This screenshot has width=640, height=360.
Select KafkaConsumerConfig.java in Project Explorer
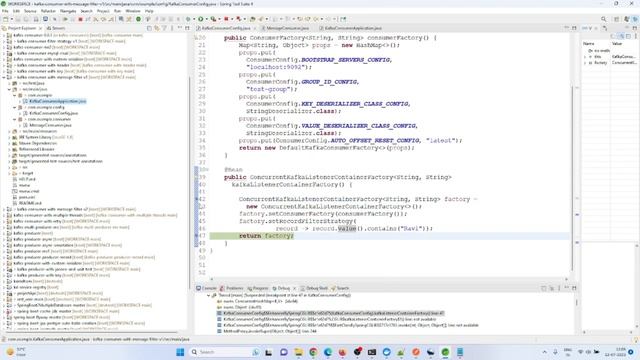tap(53, 113)
